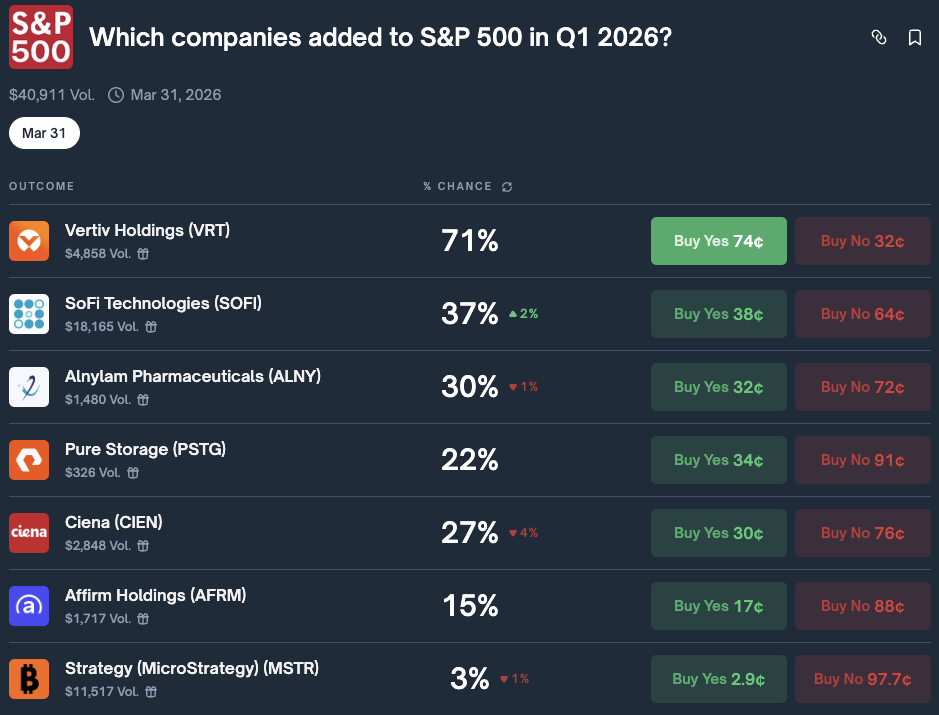Click Buy Yes 32¢ for Alnylam
Image resolution: width=939 pixels, height=715 pixels.
718,387
